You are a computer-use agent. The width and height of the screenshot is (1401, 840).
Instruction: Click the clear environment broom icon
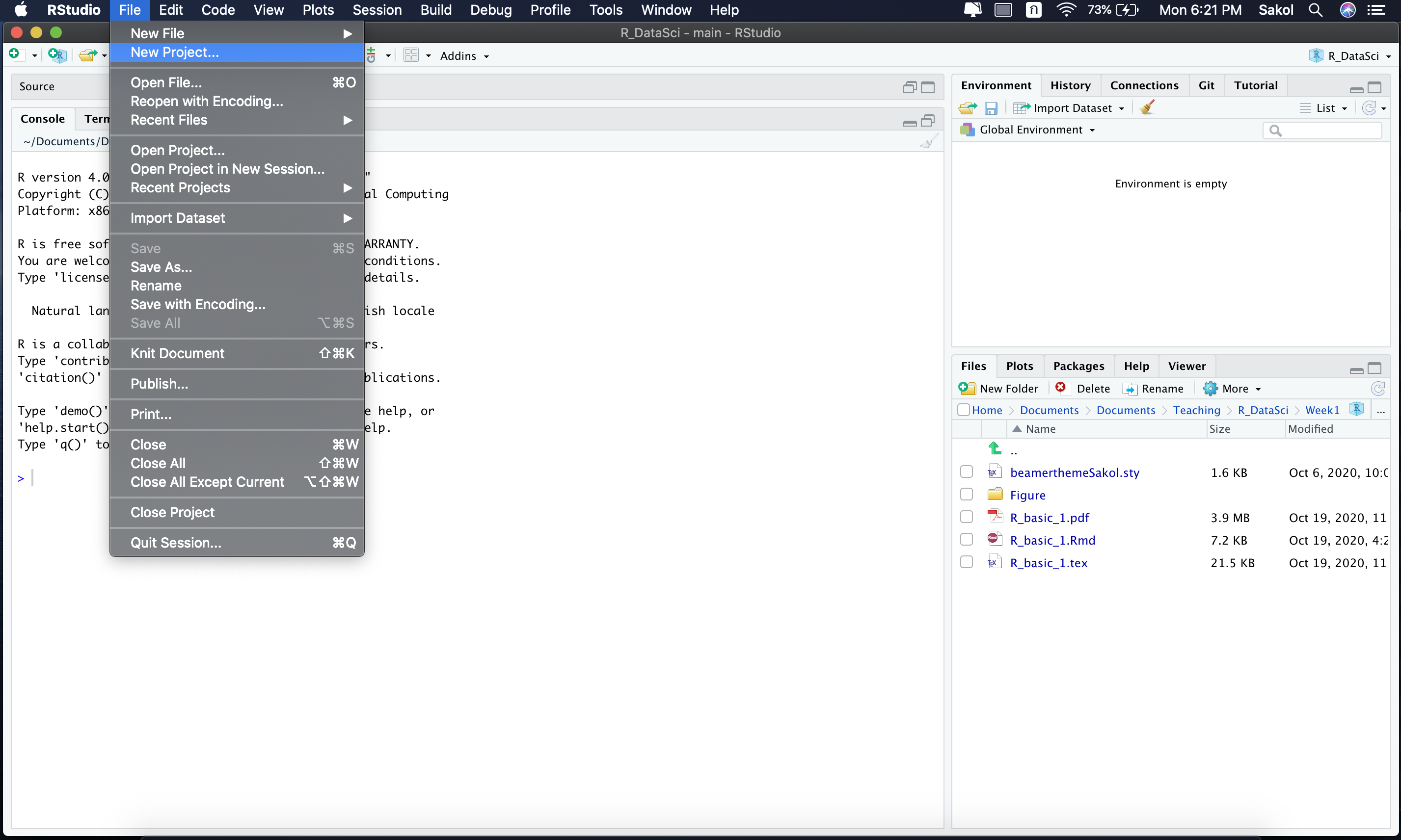[1147, 107]
